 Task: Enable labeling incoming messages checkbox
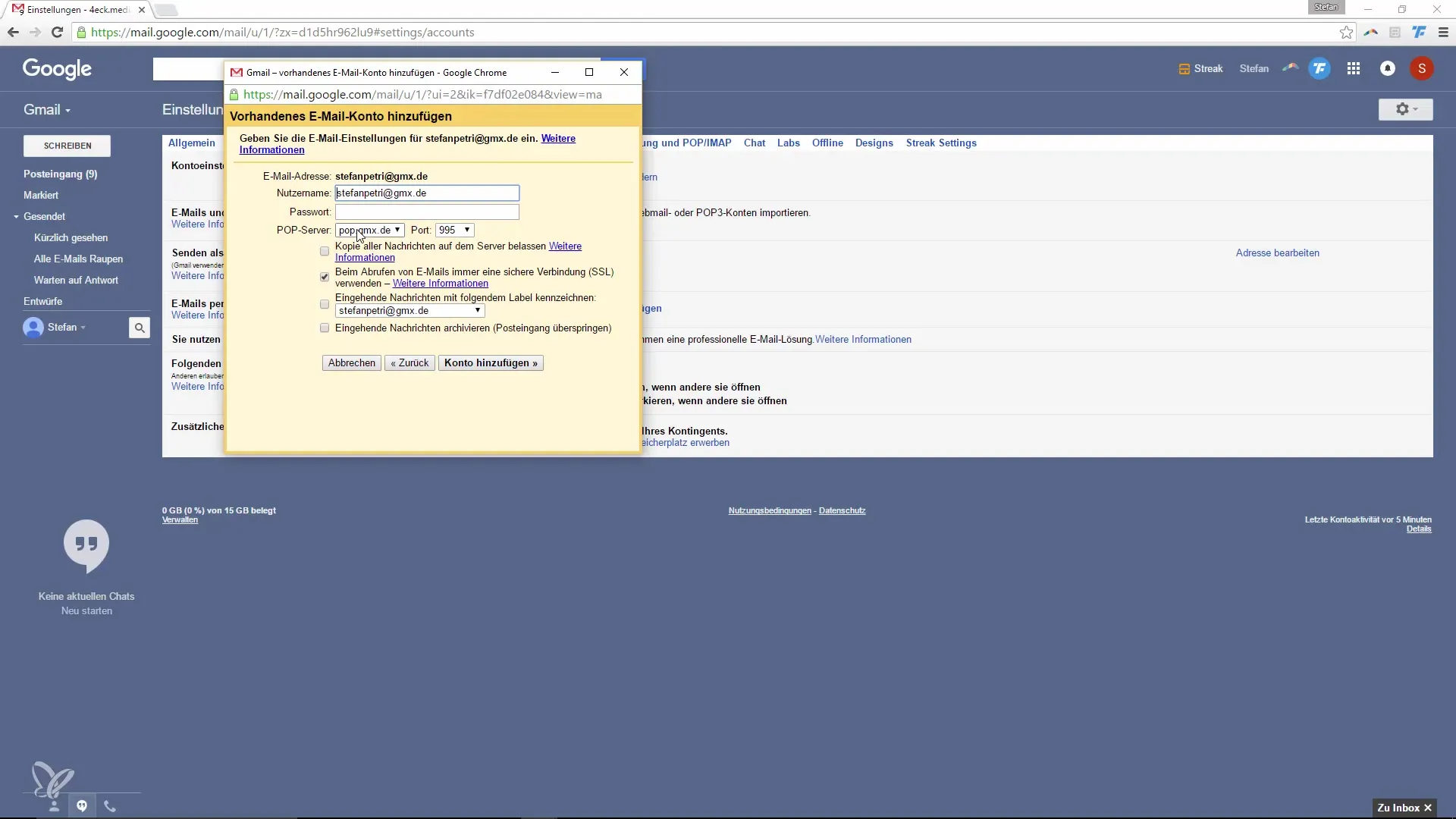coord(325,304)
